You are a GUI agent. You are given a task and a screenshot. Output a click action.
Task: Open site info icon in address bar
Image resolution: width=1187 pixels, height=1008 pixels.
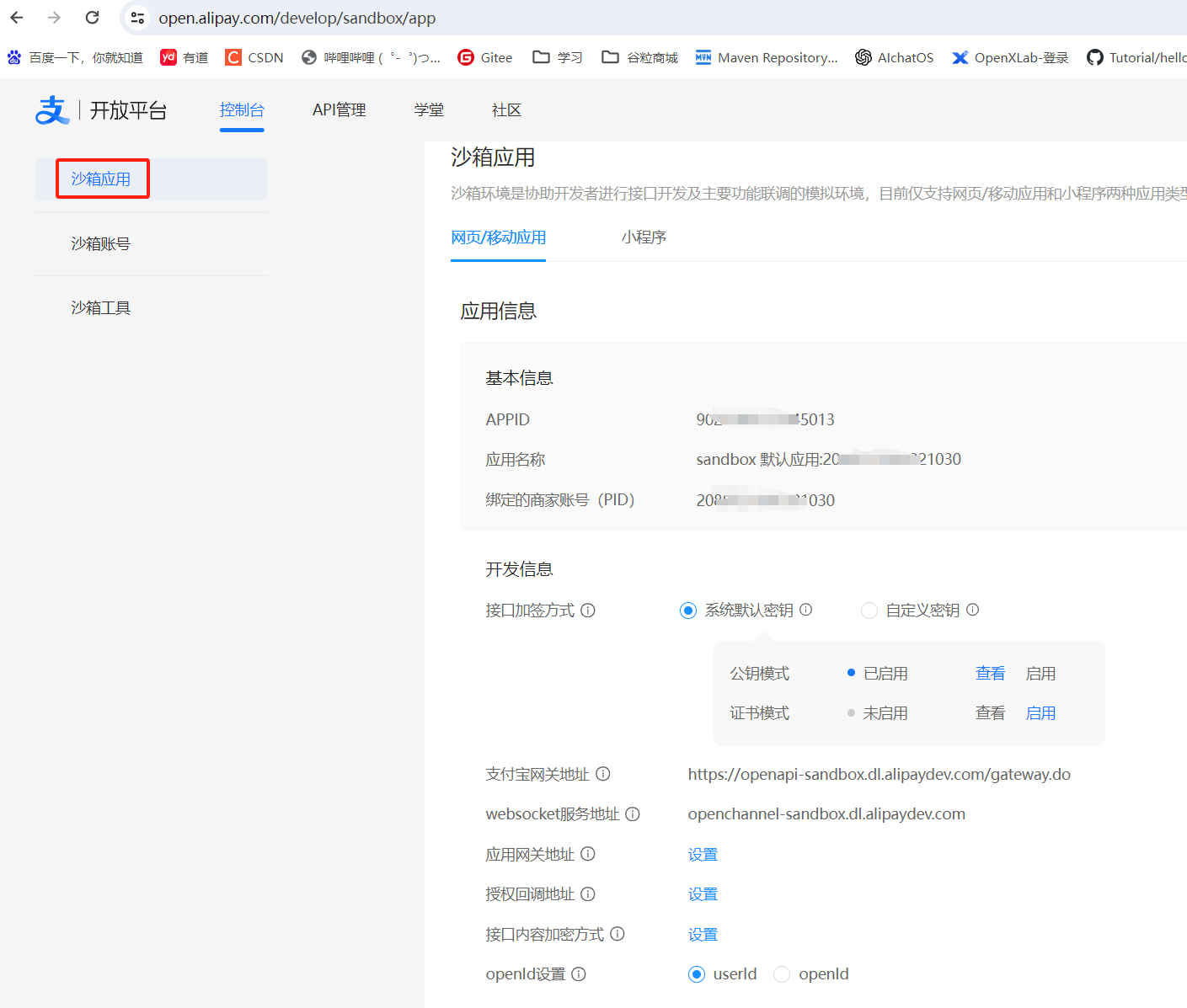tap(137, 18)
